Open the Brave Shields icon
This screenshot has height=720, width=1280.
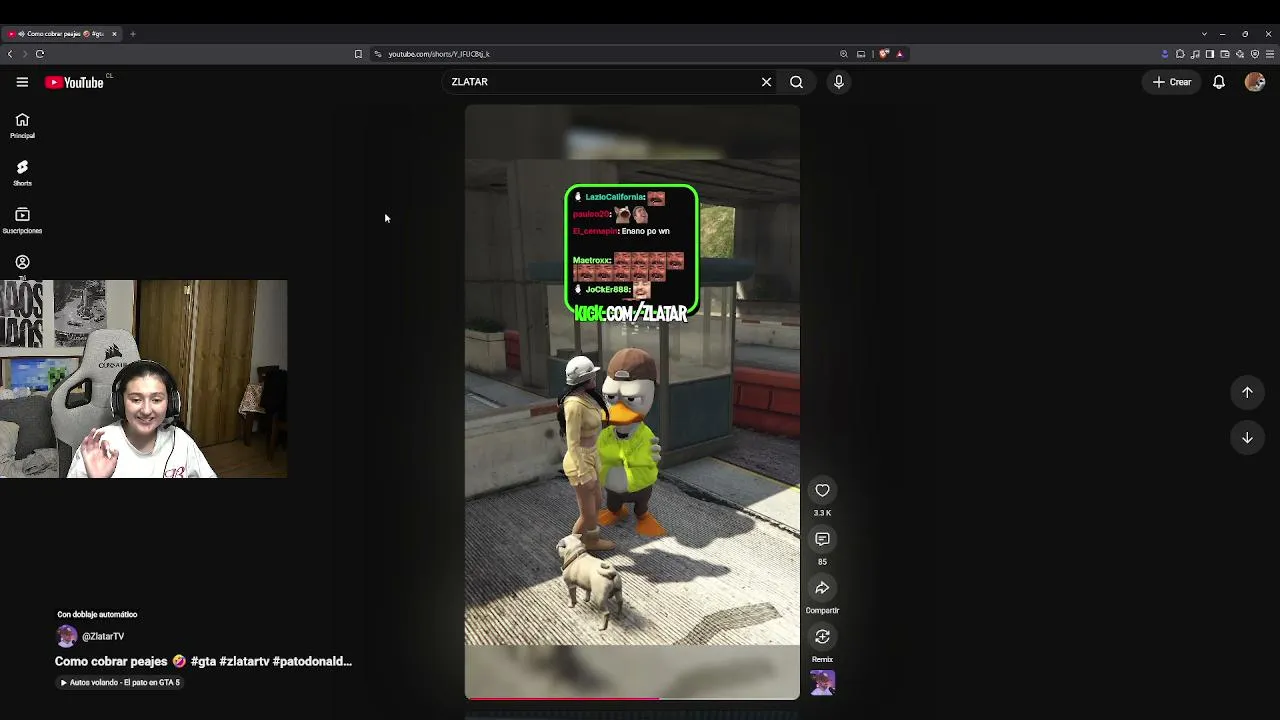(884, 54)
